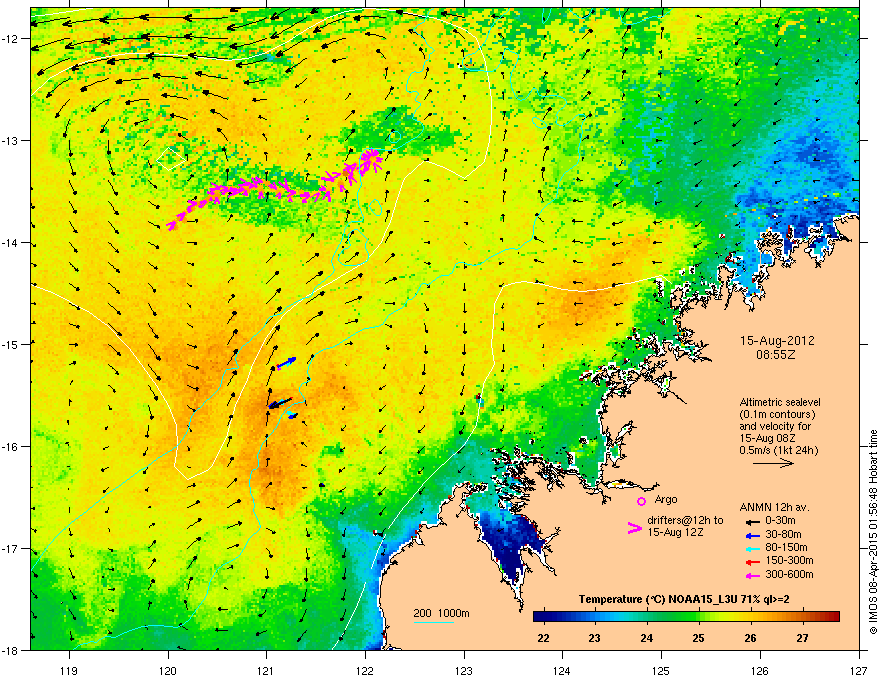The image size is (880, 680).
Task: Click the cyan 80-150m legend arrow
Action: (753, 548)
